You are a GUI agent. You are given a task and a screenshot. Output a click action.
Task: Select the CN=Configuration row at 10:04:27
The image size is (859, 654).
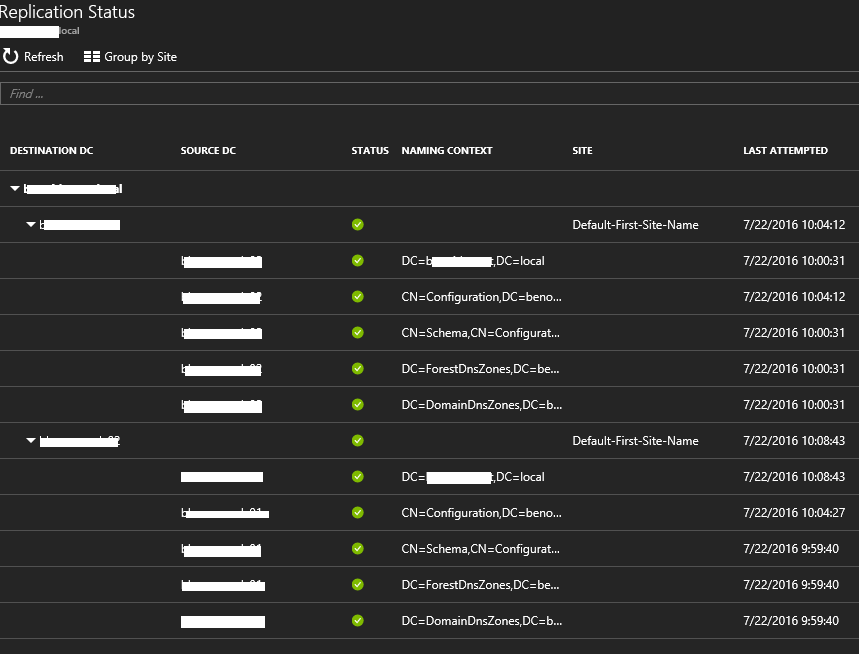tap(480, 513)
